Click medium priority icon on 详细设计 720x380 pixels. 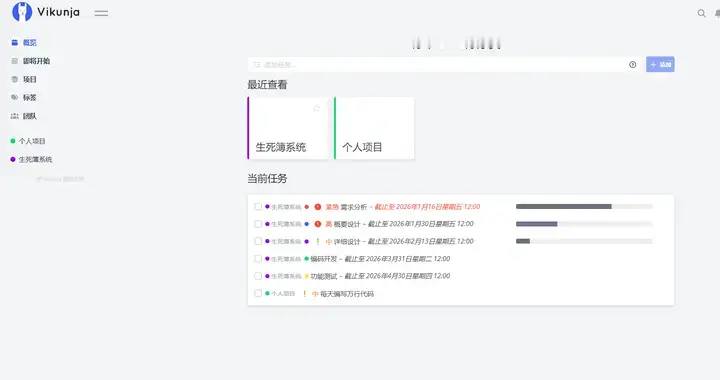coord(318,241)
